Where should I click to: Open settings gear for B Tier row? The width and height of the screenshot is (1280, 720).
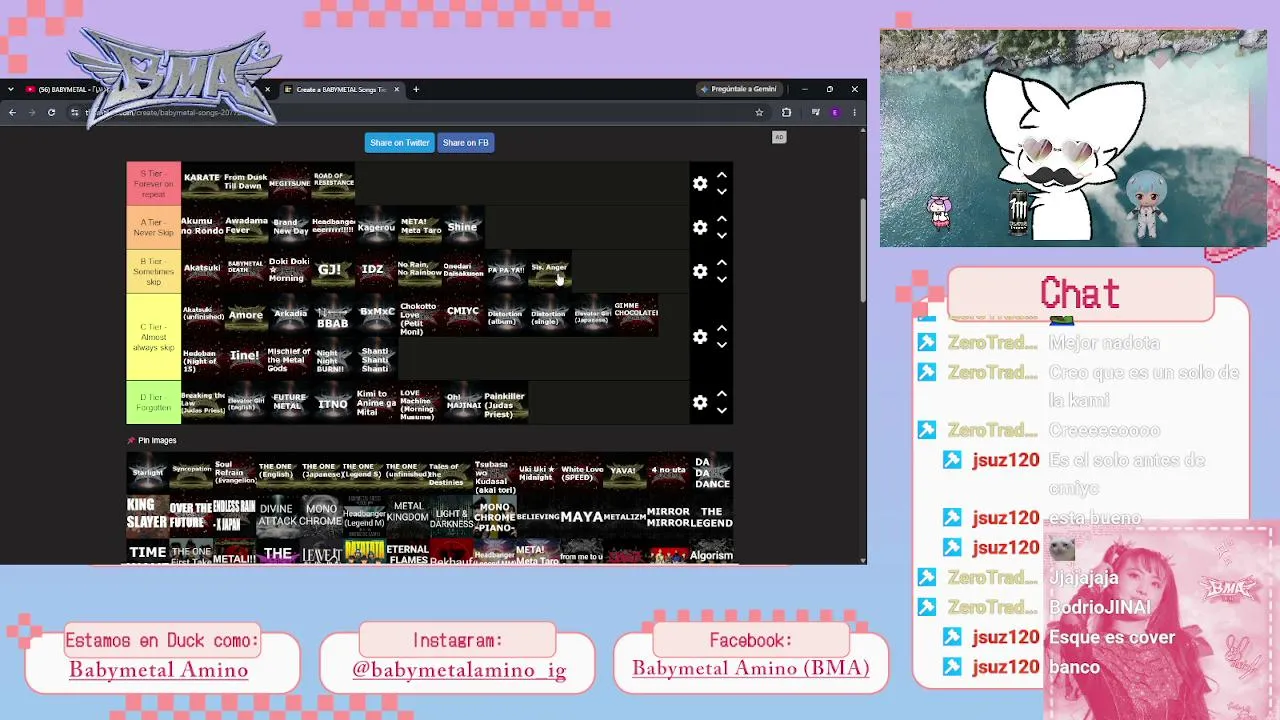(x=700, y=271)
